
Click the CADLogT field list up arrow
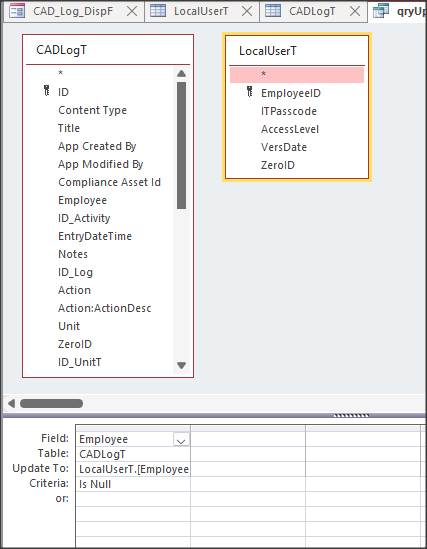click(181, 74)
